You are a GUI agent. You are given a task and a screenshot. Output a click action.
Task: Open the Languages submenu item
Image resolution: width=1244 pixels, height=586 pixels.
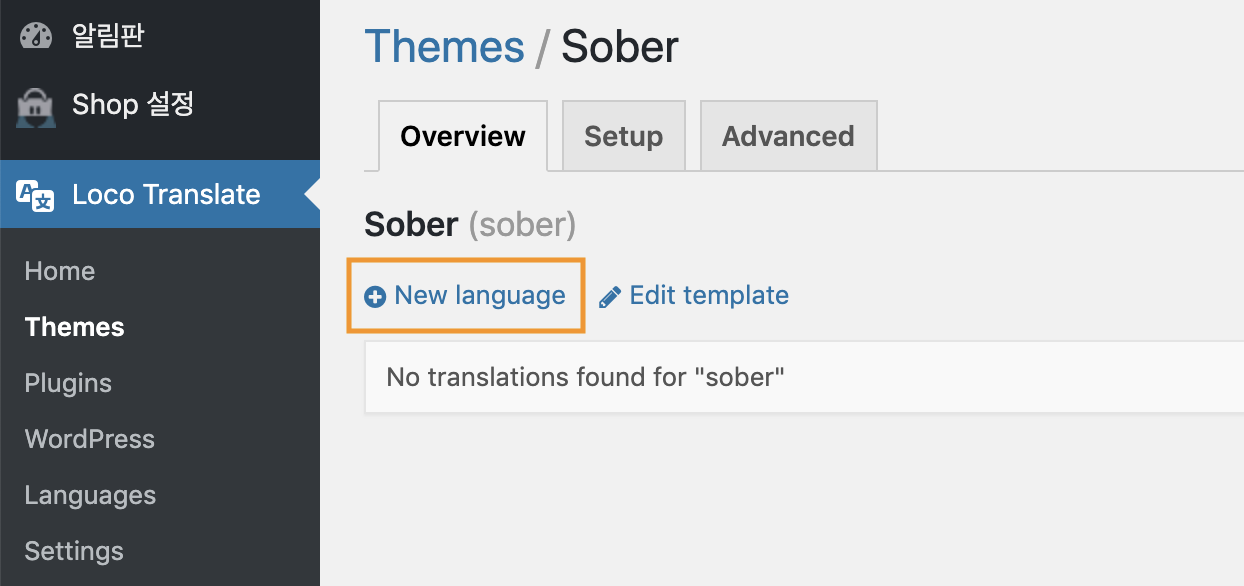[x=90, y=495]
